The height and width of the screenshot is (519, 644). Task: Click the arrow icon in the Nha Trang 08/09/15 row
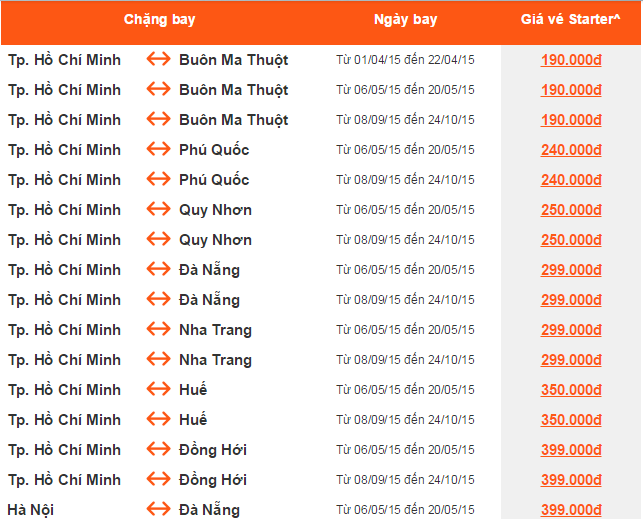point(158,360)
